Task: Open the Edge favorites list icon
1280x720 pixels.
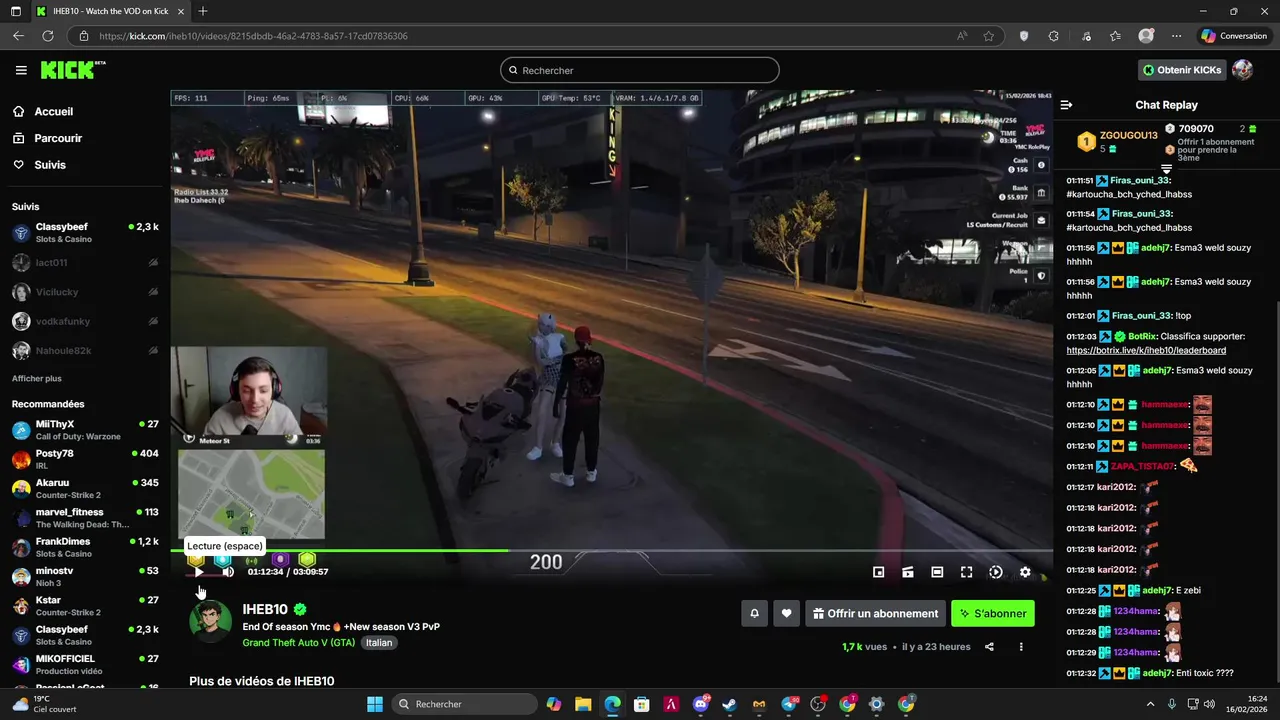Action: click(x=1115, y=36)
